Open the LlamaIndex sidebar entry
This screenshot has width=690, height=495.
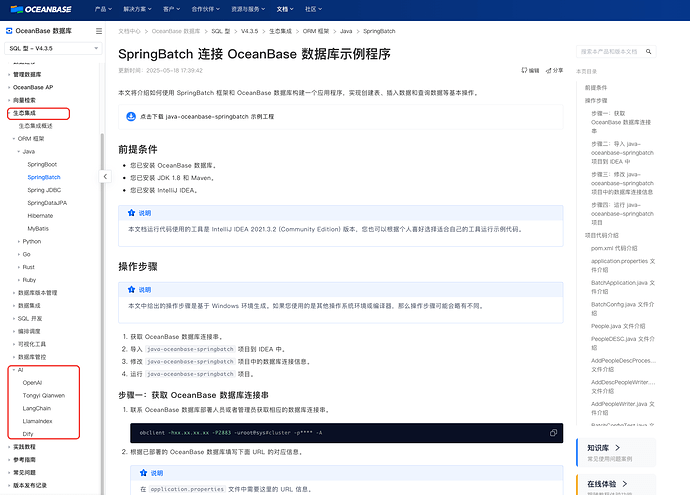[37, 421]
